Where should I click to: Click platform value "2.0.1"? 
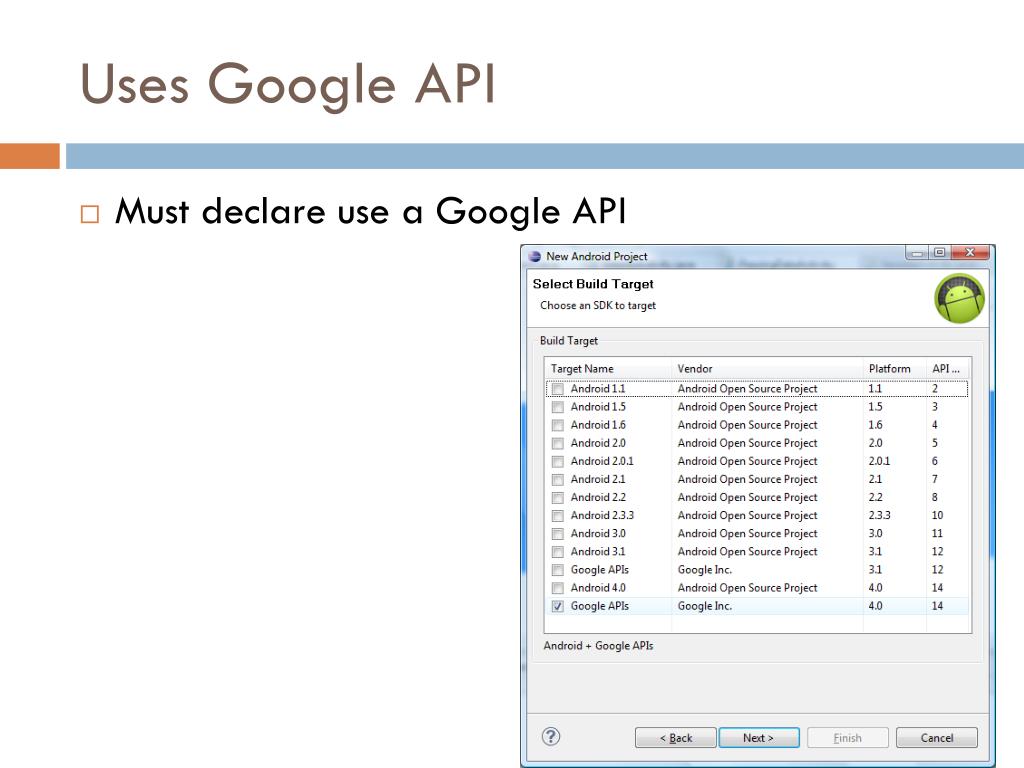(x=880, y=461)
